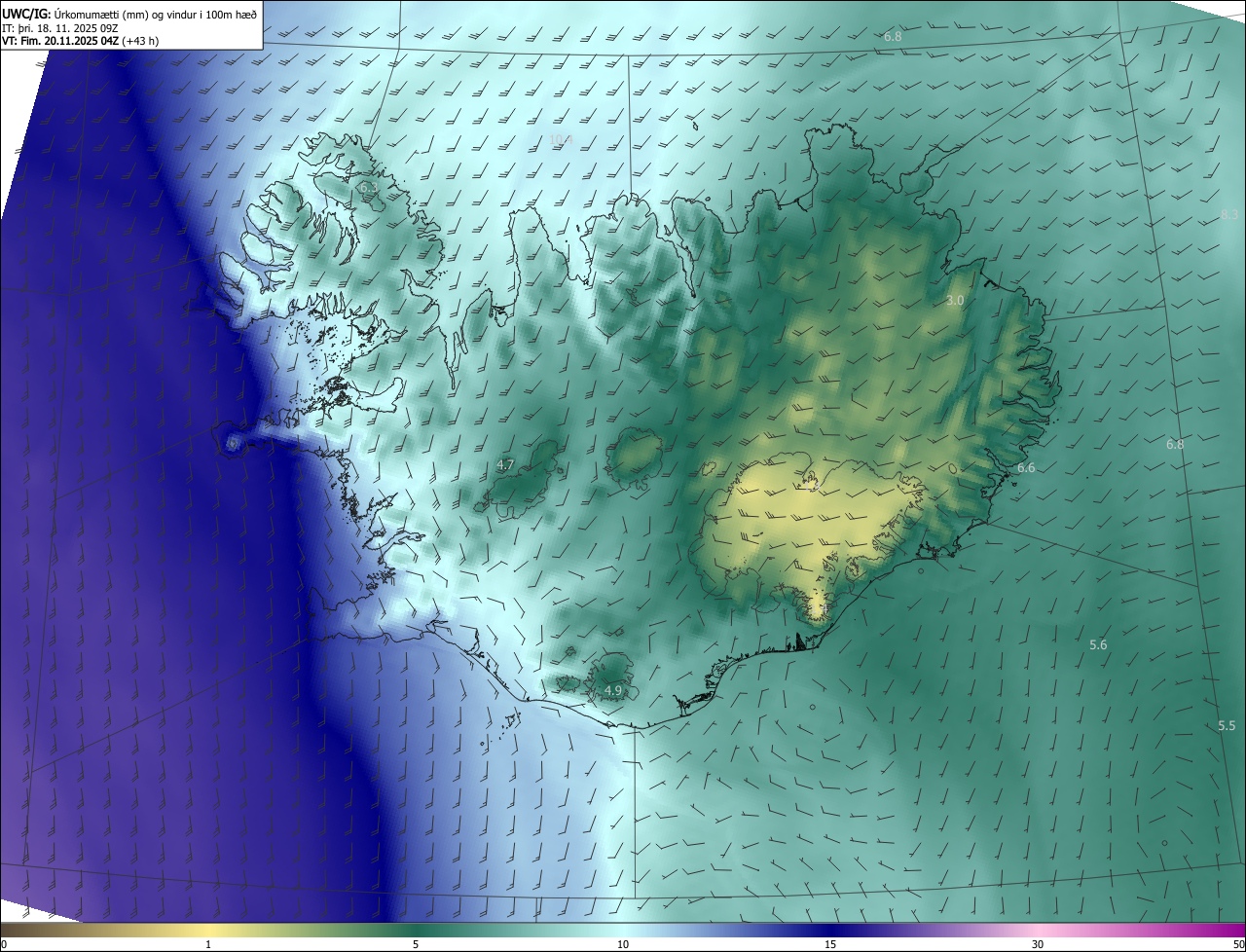Image resolution: width=1246 pixels, height=952 pixels.
Task: Click the '8.3' value label at the map's eastern edge
Action: [1228, 214]
